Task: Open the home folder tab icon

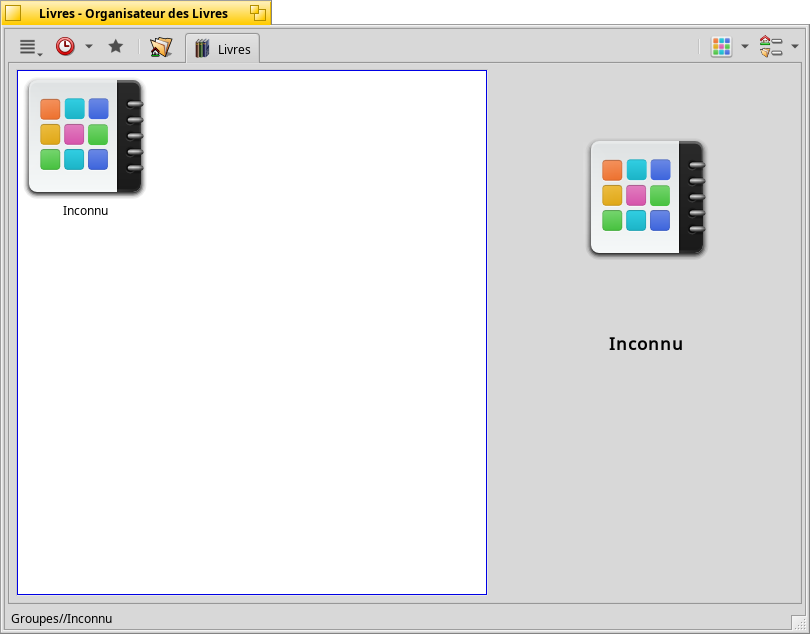Action: click(x=161, y=48)
